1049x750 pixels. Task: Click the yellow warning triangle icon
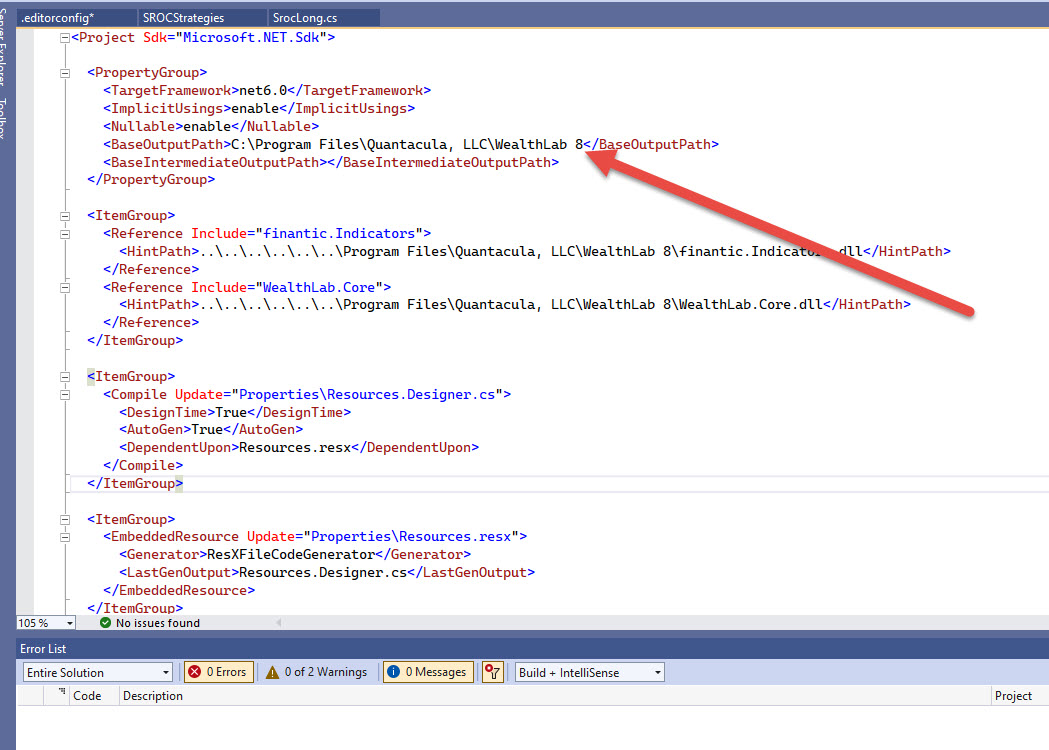[272, 672]
